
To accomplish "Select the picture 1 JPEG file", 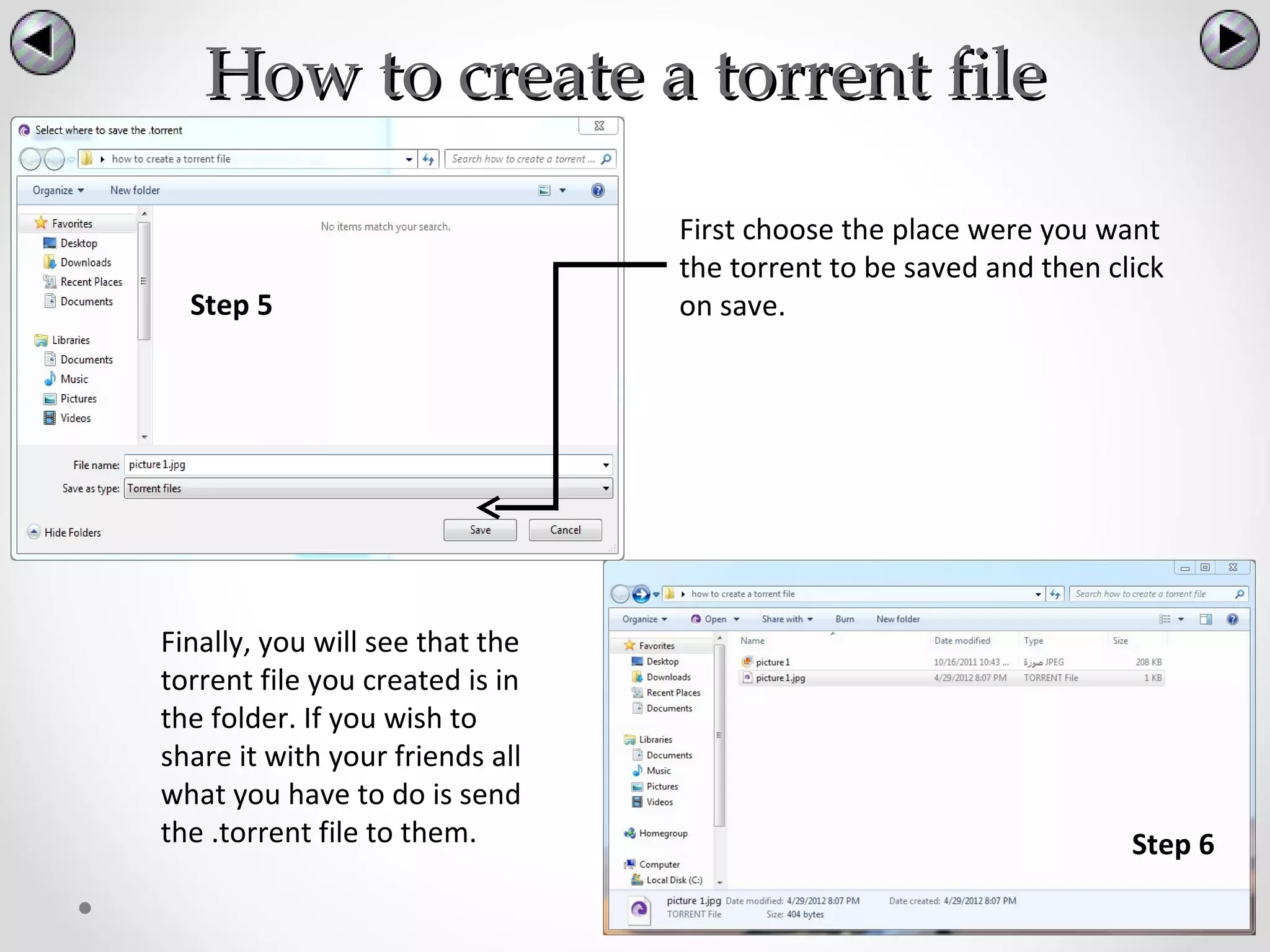I will click(952, 662).
